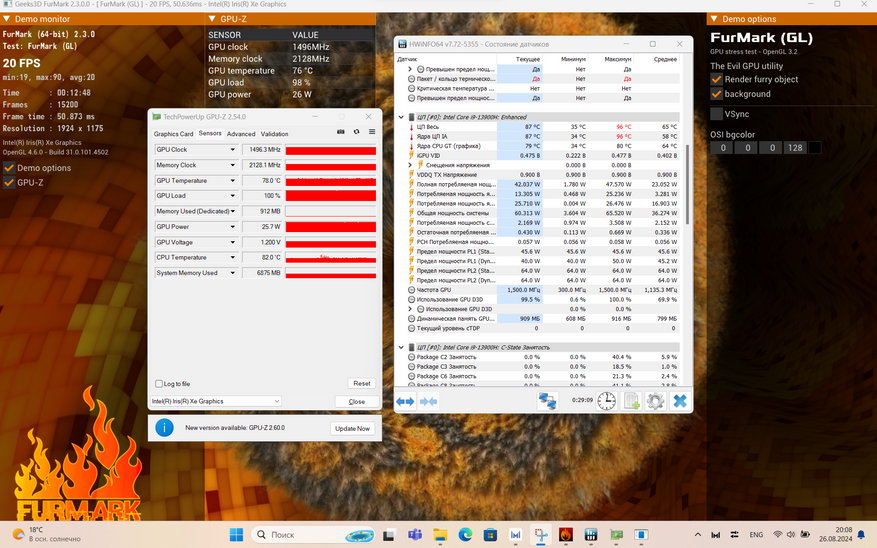This screenshot has height=548, width=877.
Task: Open Intel Iris Xe Graphics device selector
Action: pos(216,401)
